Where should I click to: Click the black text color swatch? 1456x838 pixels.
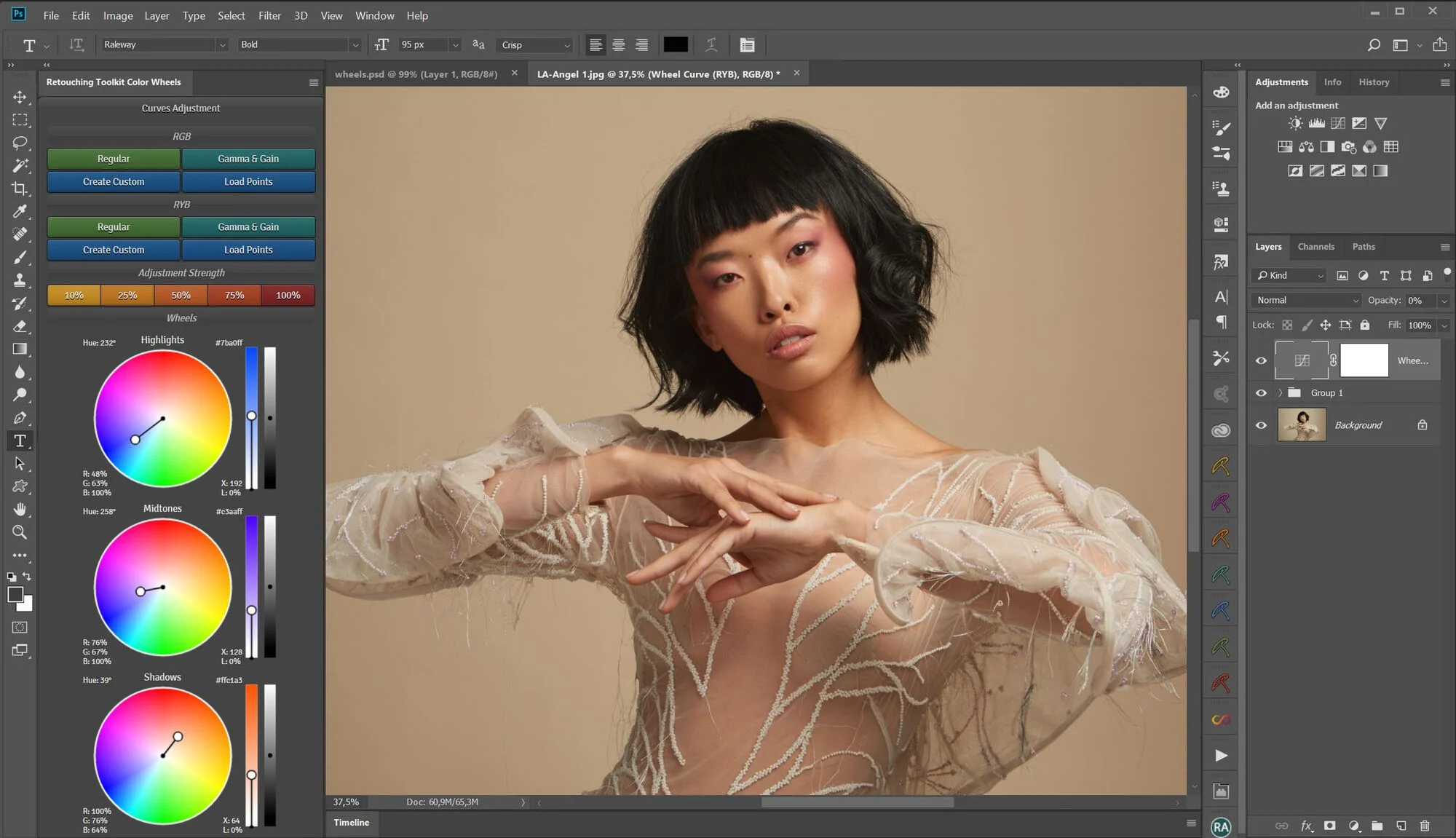click(675, 45)
